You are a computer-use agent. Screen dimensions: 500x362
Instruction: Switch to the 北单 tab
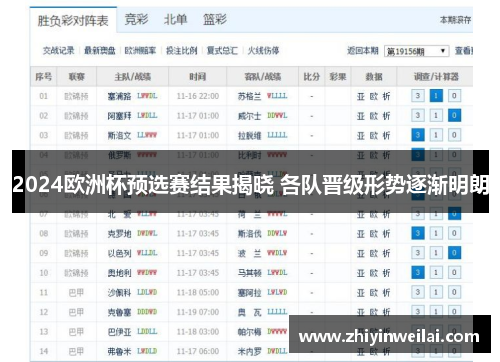(x=175, y=19)
